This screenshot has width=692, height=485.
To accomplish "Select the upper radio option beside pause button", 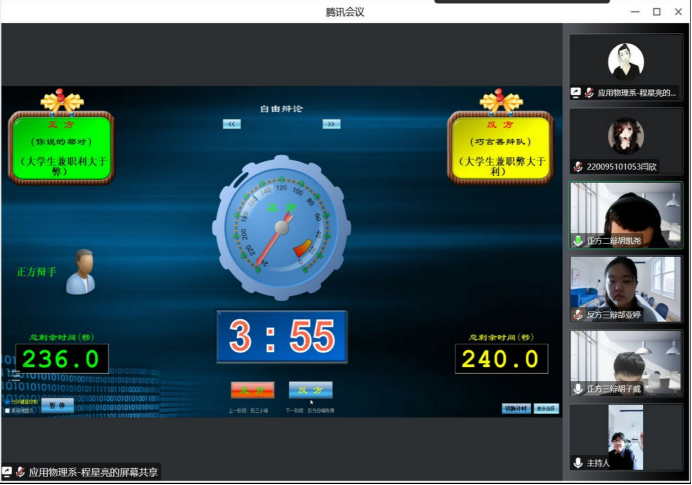I will pos(8,402).
